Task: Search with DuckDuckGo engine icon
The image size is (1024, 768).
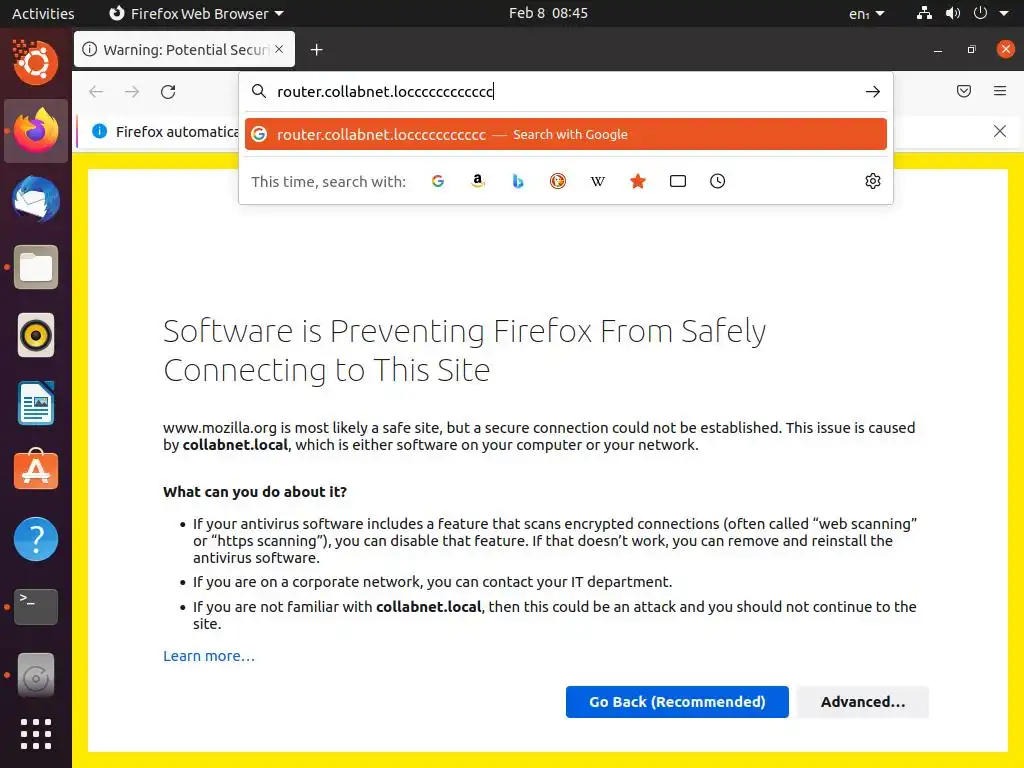Action: [x=558, y=181]
